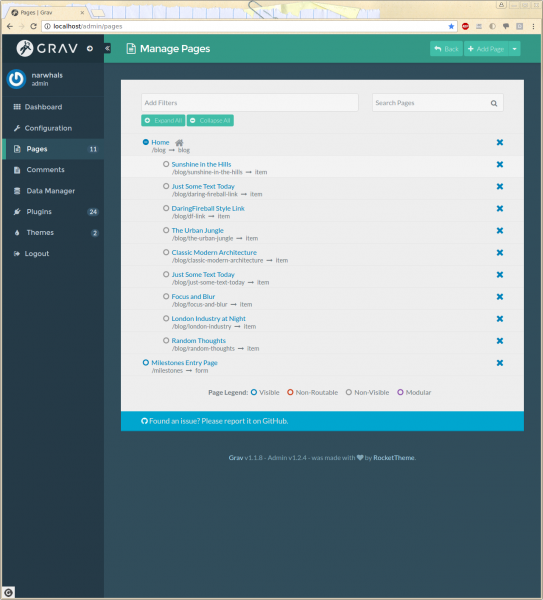Delete the first Just Some Text Today (daring-fireball-link) page

[x=500, y=186]
